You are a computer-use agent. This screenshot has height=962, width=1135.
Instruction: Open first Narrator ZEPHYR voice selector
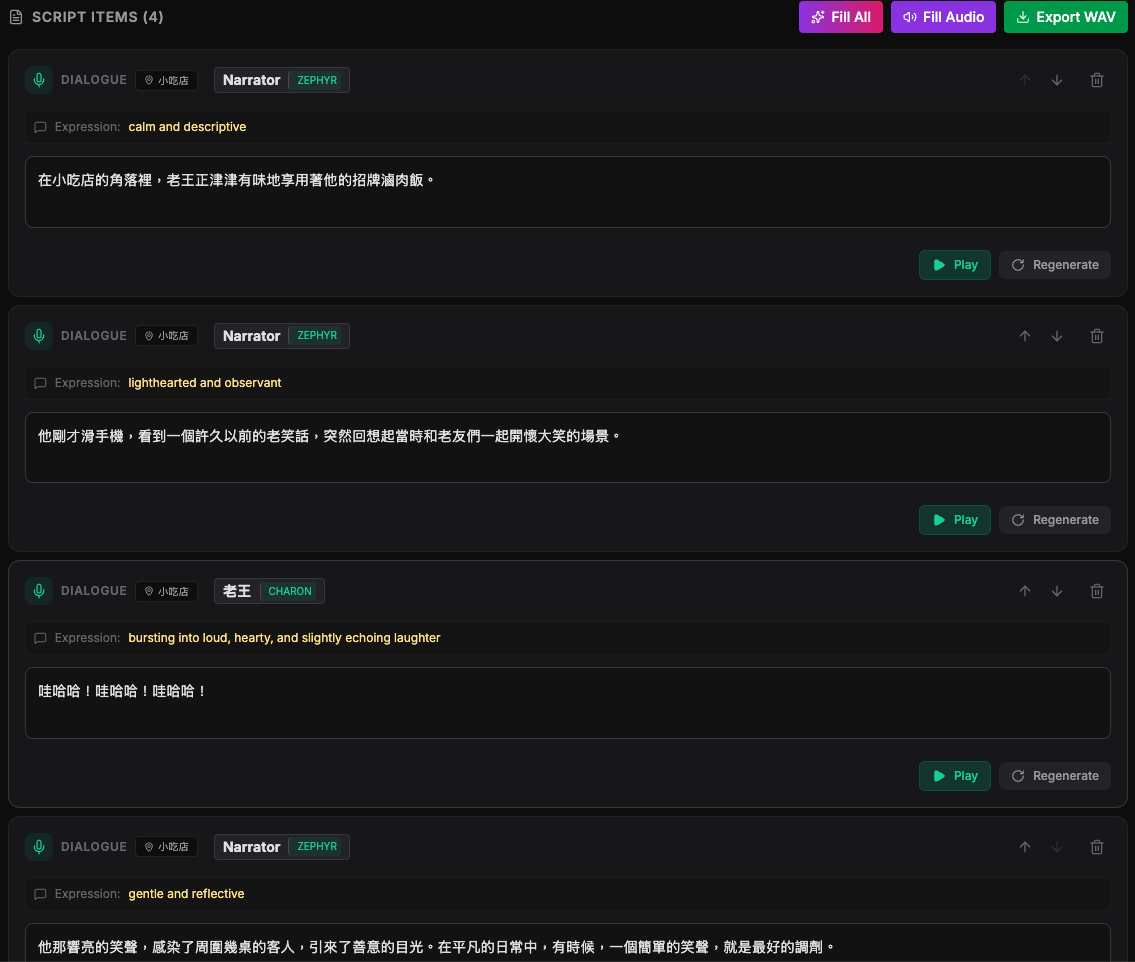(282, 80)
